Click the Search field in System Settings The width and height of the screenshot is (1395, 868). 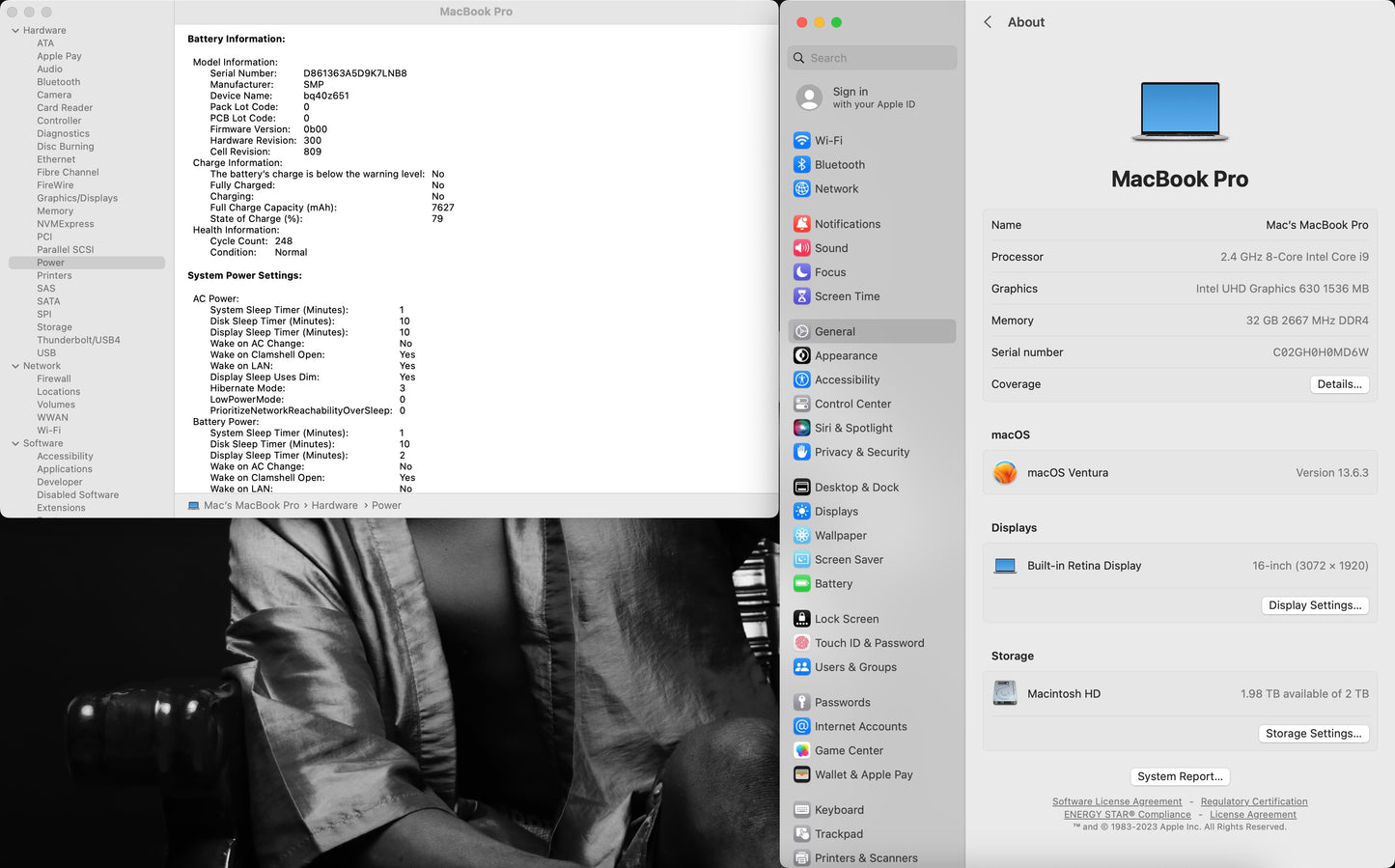872,58
